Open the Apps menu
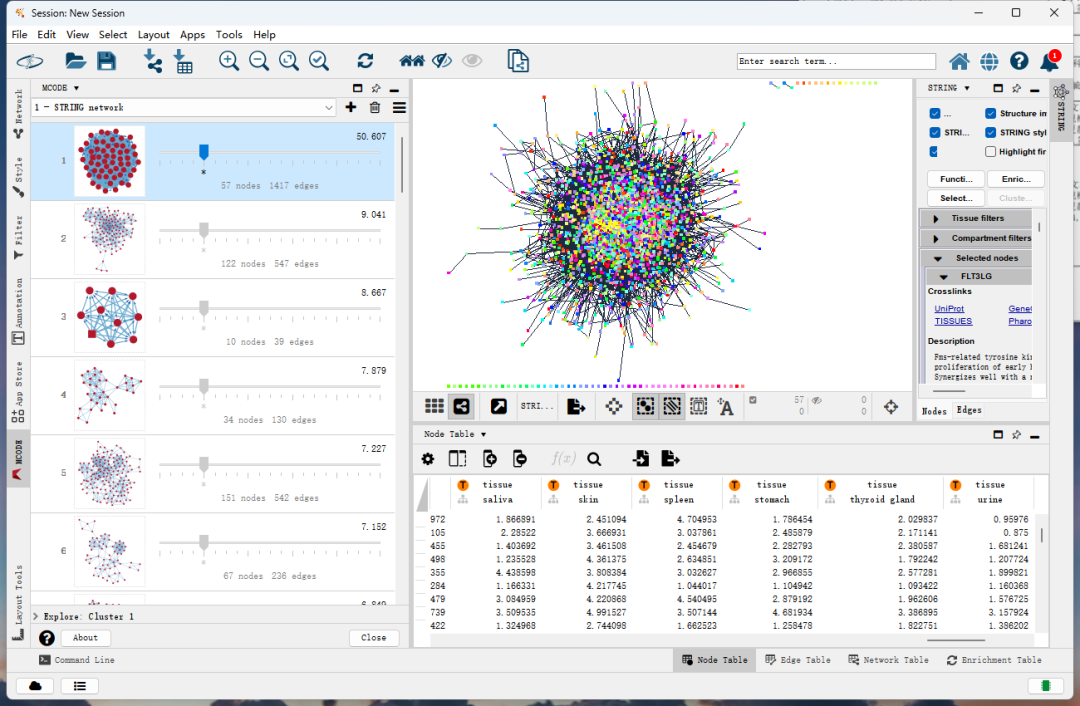Image resolution: width=1080 pixels, height=706 pixels. [x=192, y=34]
